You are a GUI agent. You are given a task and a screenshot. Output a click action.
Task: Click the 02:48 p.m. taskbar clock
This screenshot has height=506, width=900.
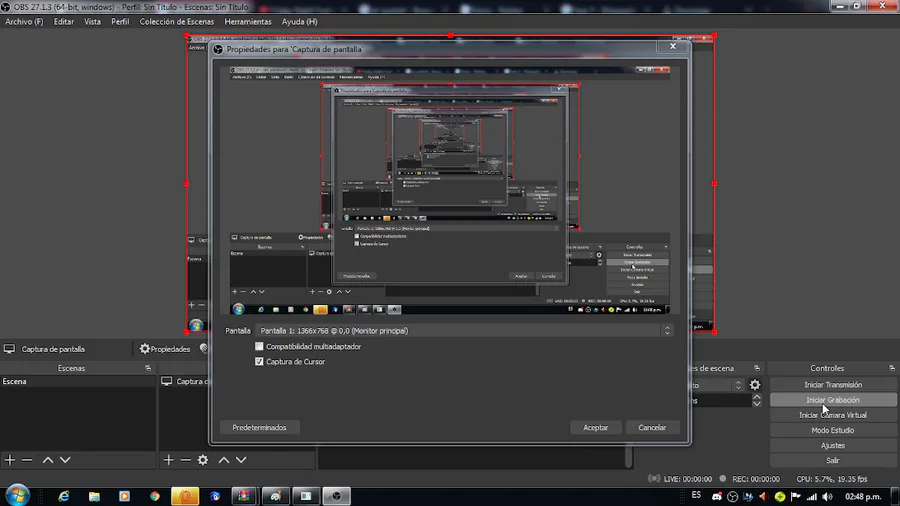coord(863,496)
